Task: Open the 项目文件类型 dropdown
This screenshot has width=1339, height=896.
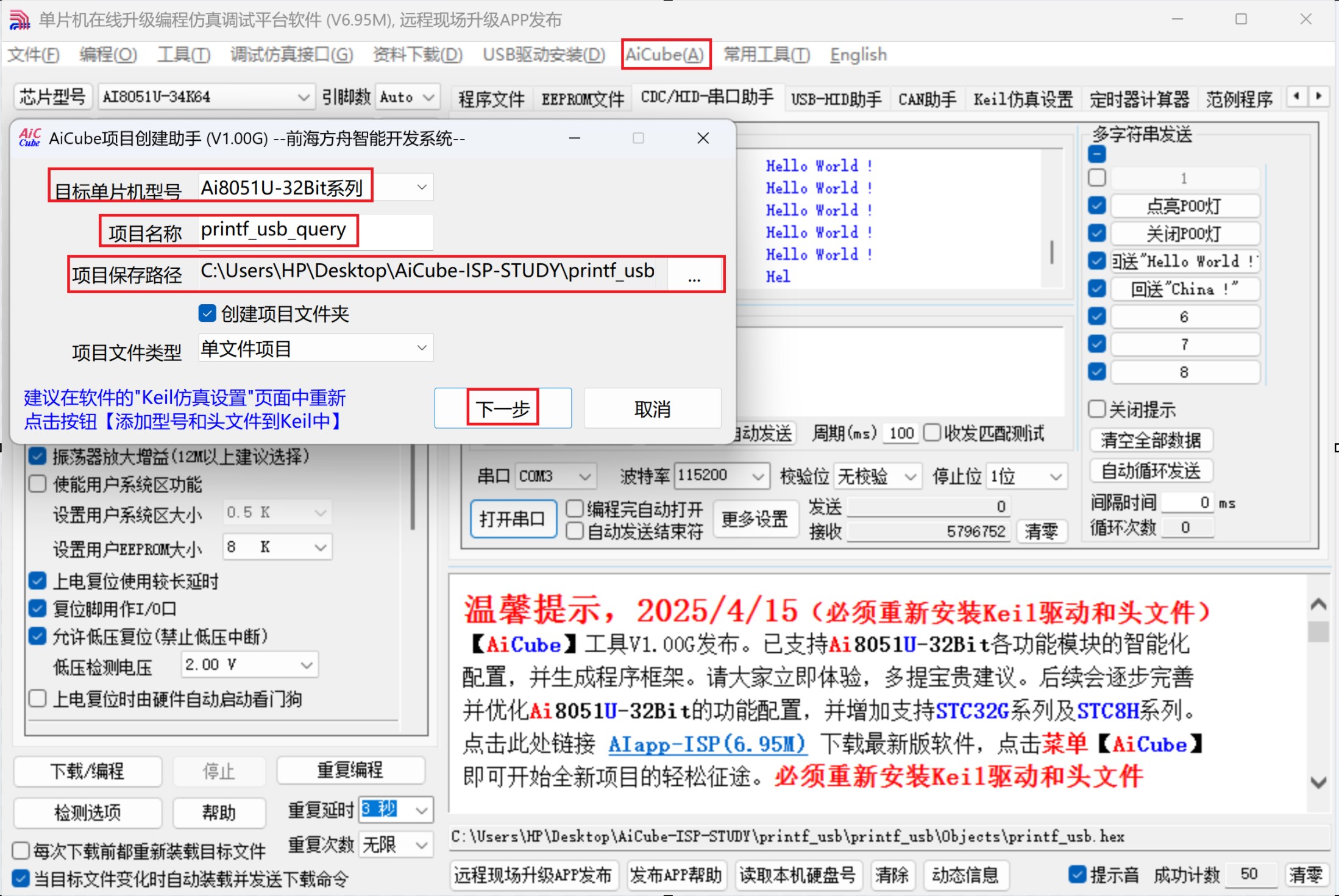Action: click(316, 348)
